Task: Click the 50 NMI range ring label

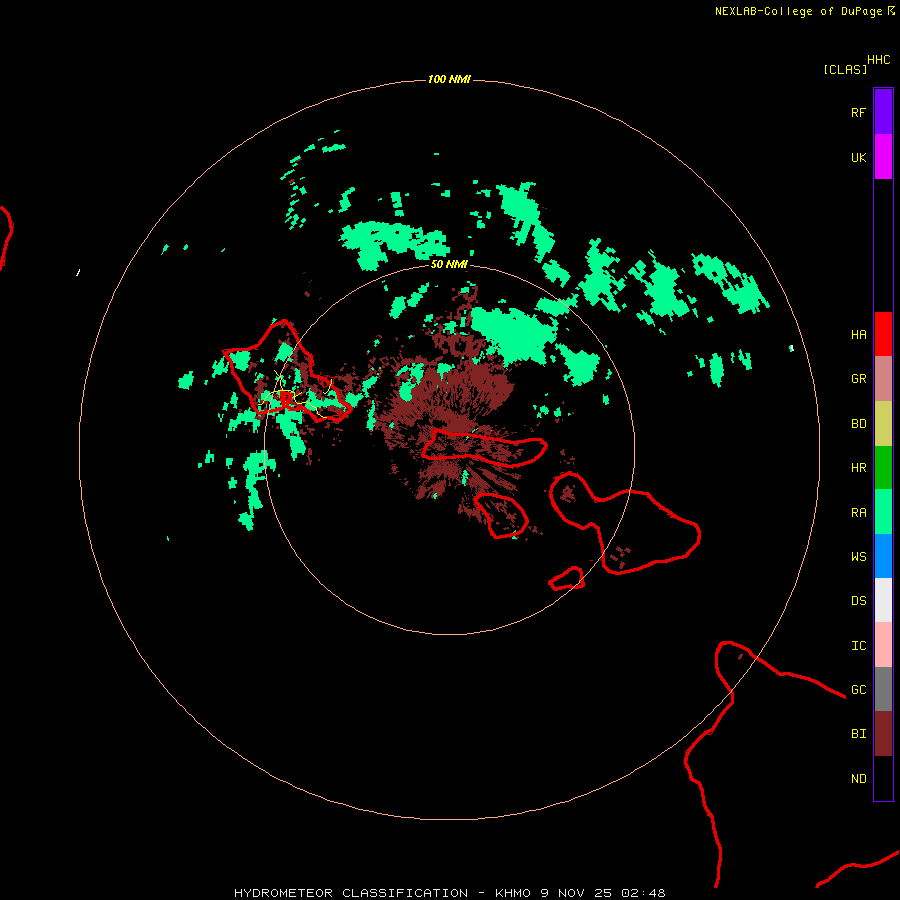Action: [x=449, y=264]
